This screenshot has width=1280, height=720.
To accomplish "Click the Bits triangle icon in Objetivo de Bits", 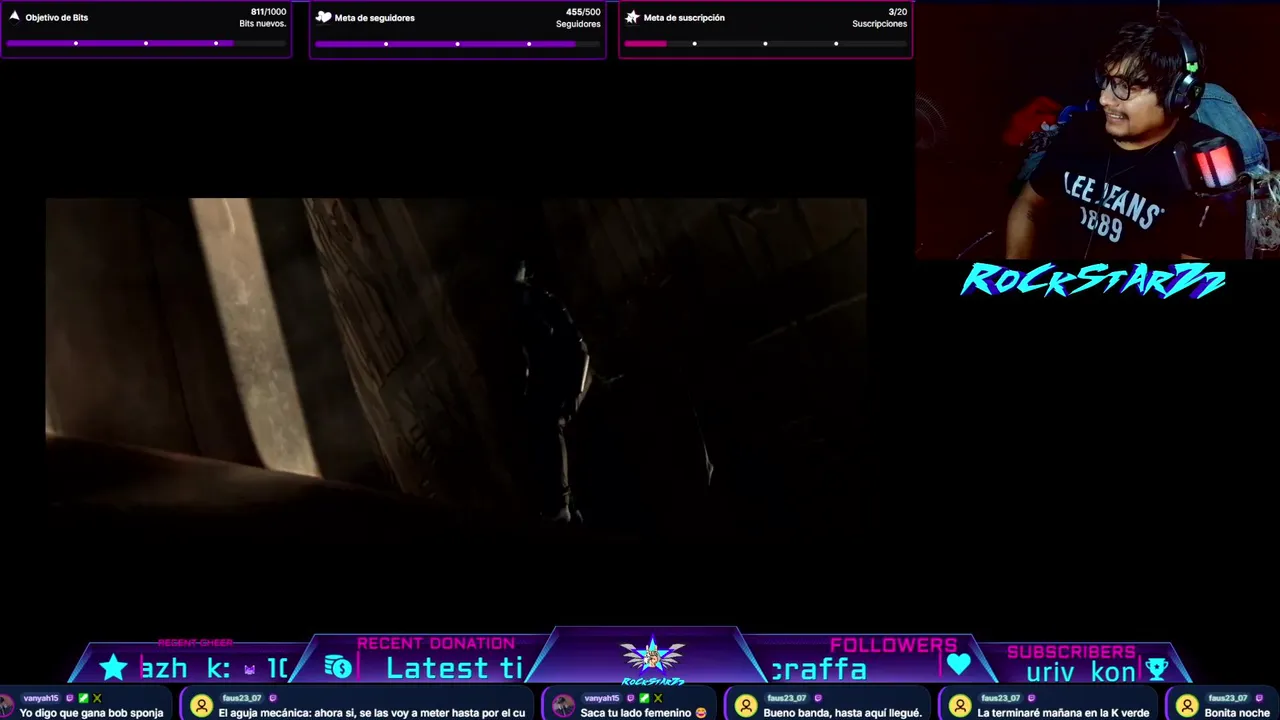I will 14,17.
